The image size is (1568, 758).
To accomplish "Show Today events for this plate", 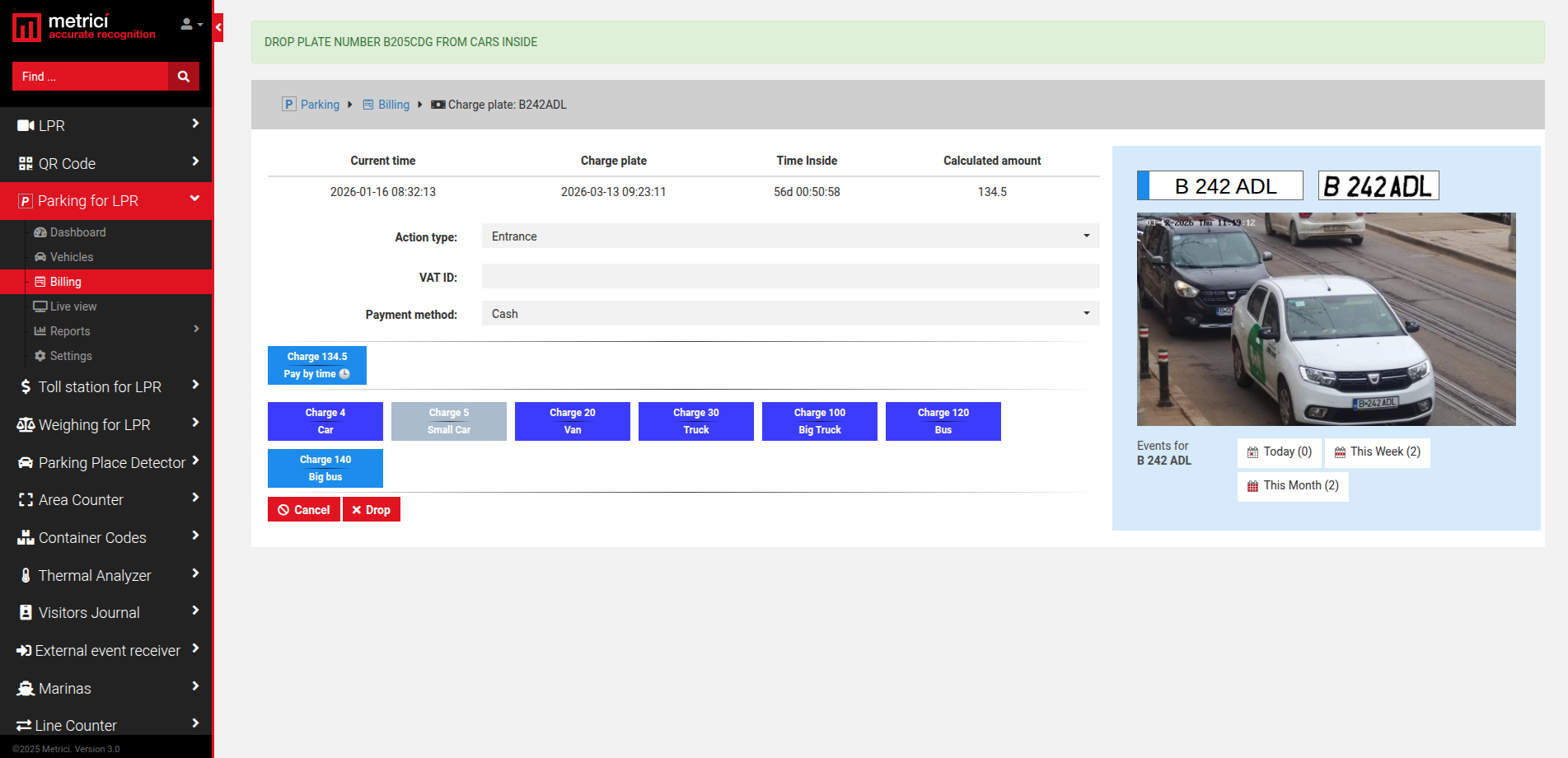I will point(1279,452).
